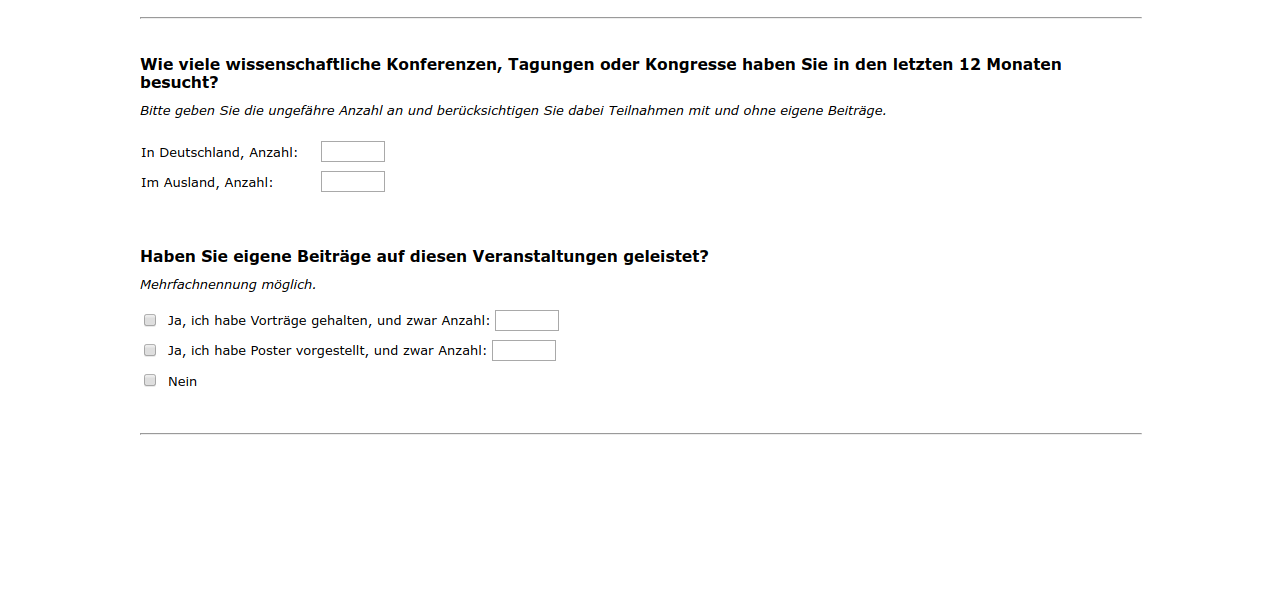Click heading 'Haben Sie eigene Beiträge' question
This screenshot has height=601, width=1280.
click(x=424, y=257)
